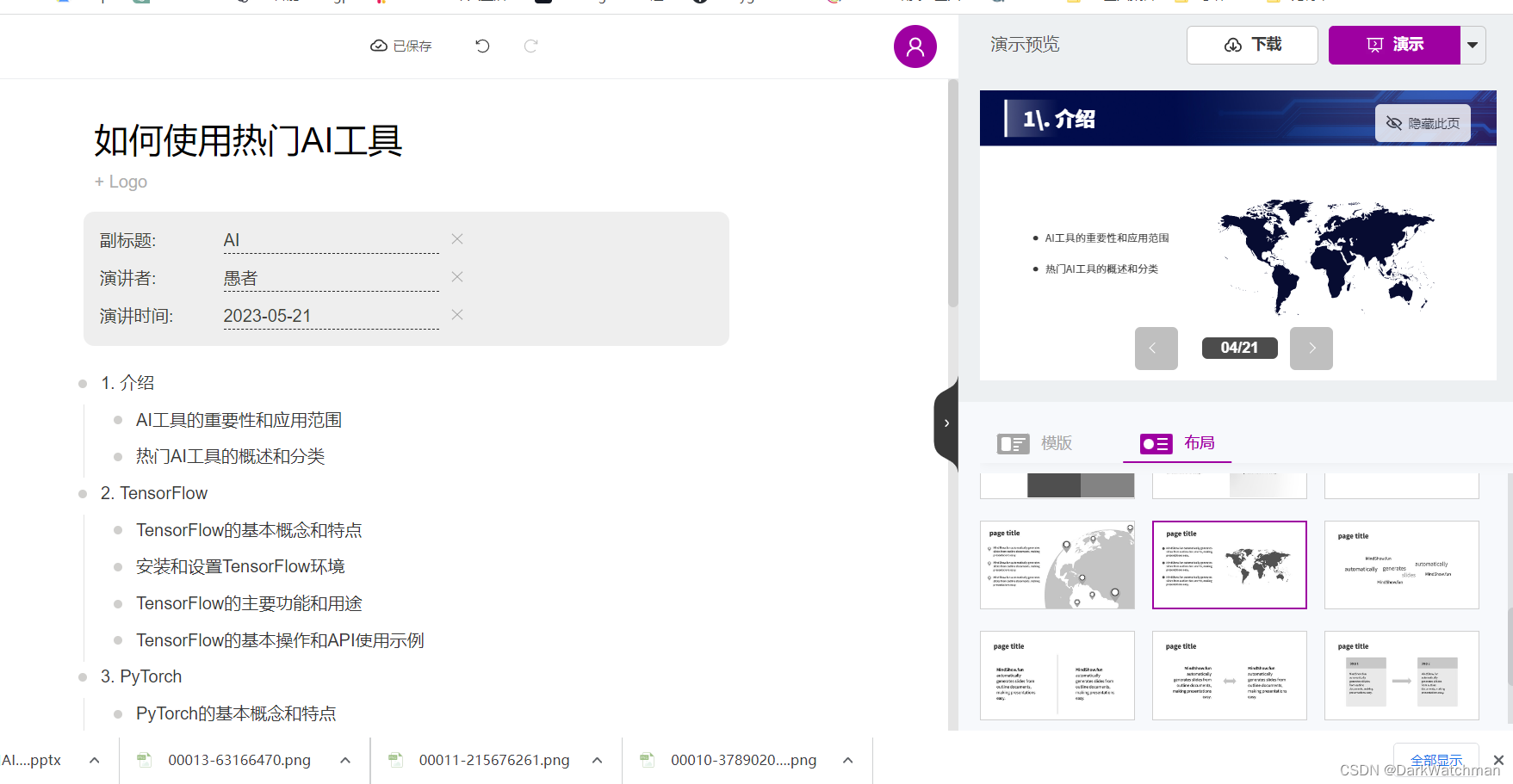This screenshot has height=784, width=1513.
Task: Collapse the preview panel with side arrow
Action: pyautogui.click(x=946, y=423)
